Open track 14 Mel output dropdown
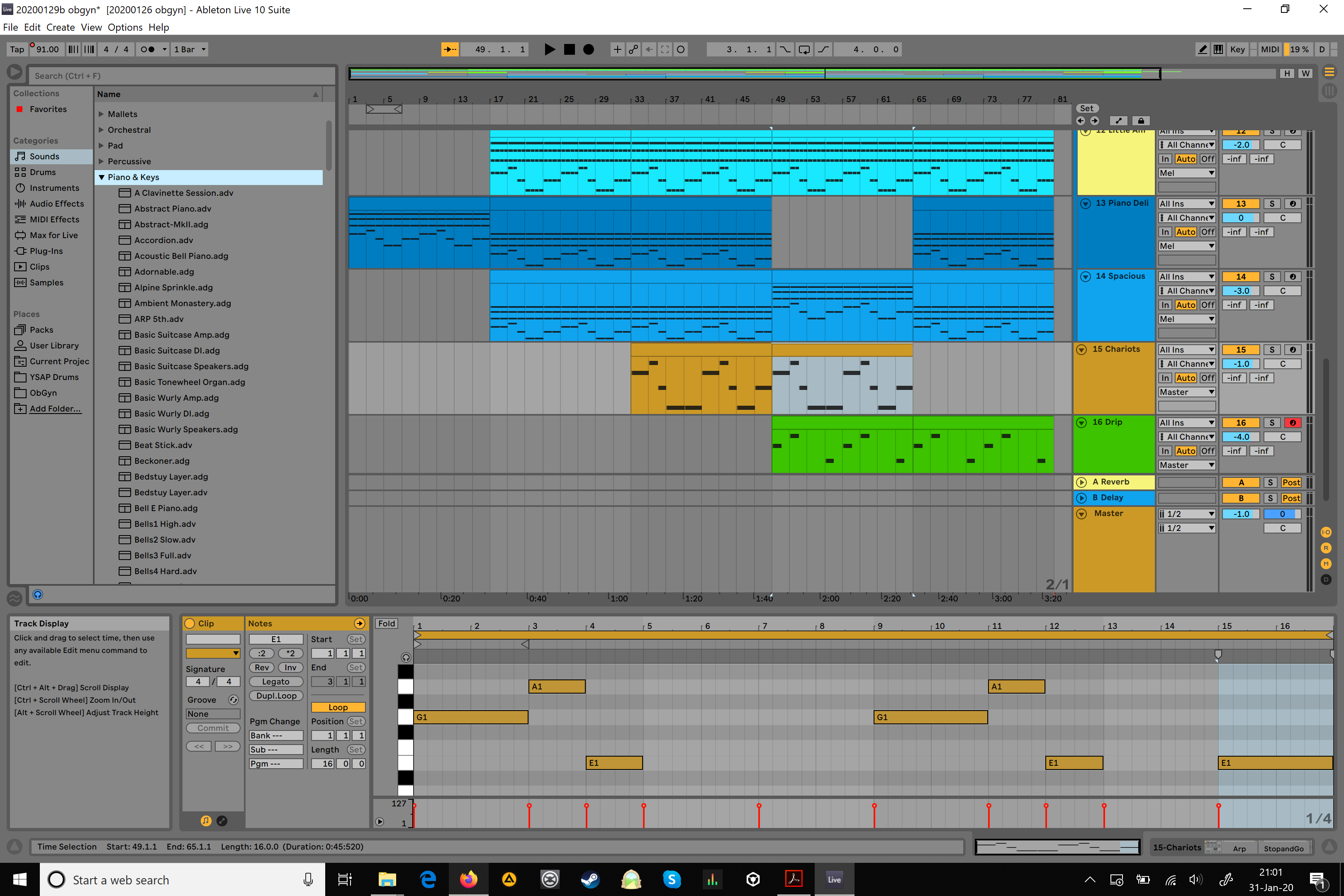The image size is (1344, 896). 1186,319
